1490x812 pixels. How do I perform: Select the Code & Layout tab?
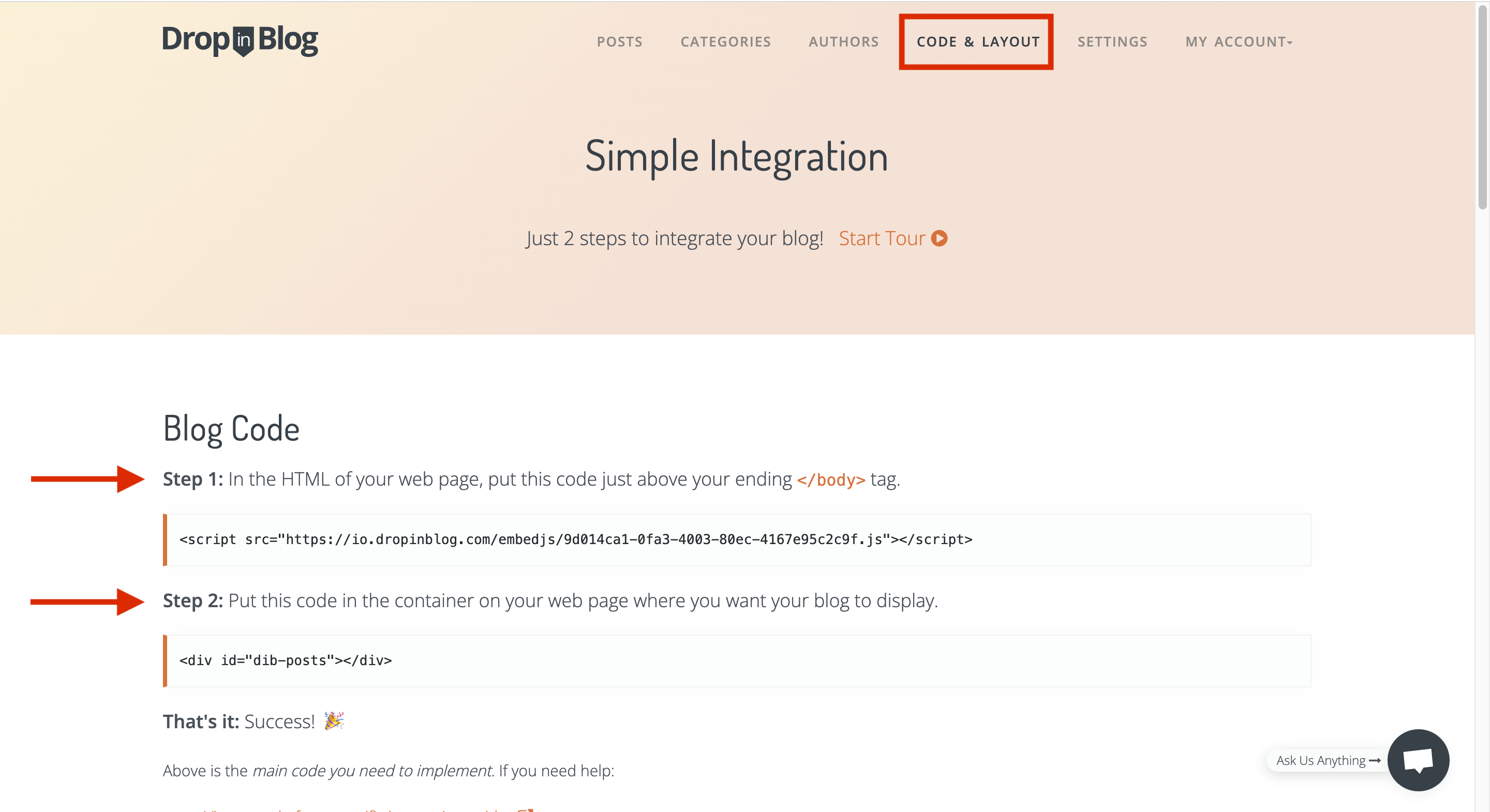coord(978,42)
